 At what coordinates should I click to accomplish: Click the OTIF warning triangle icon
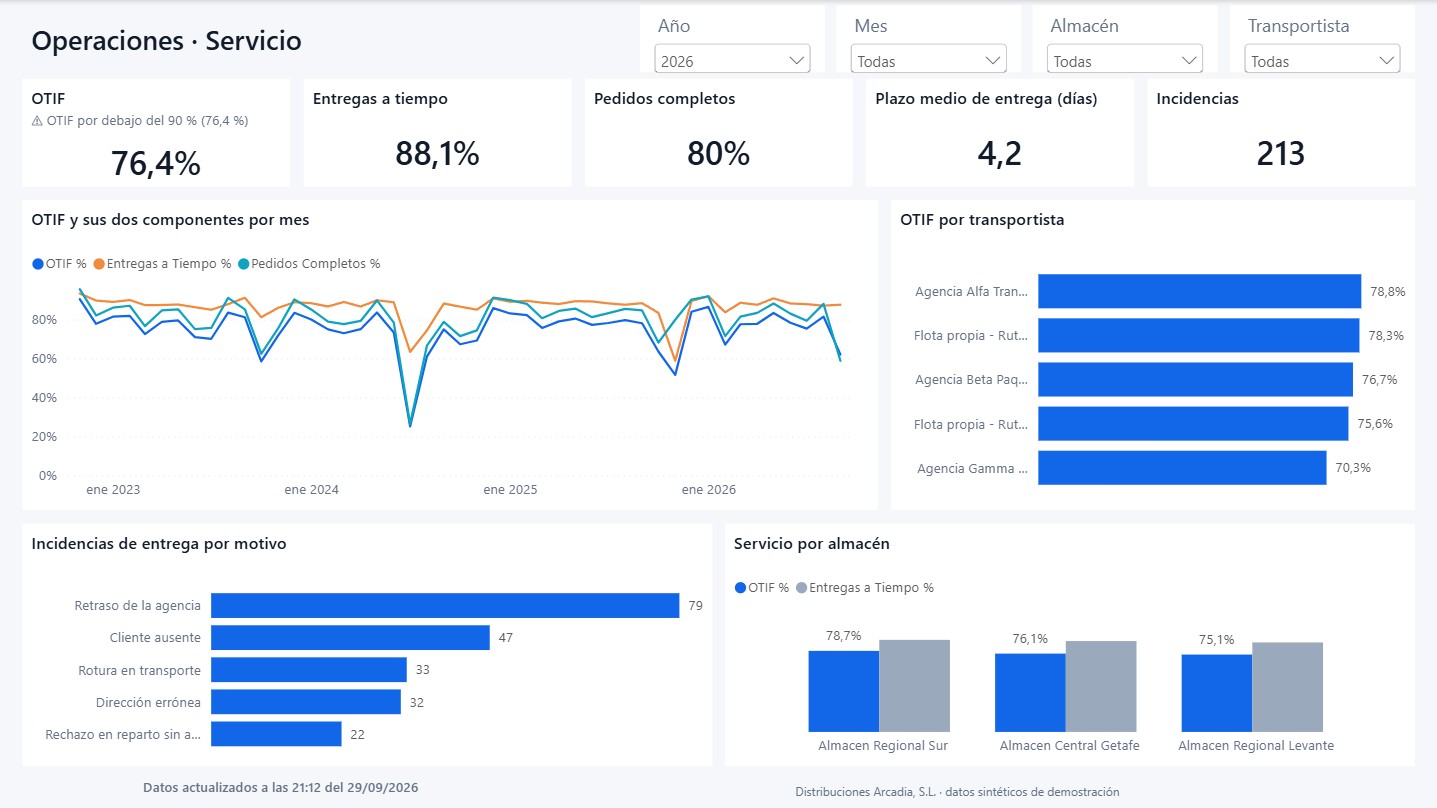click(37, 120)
